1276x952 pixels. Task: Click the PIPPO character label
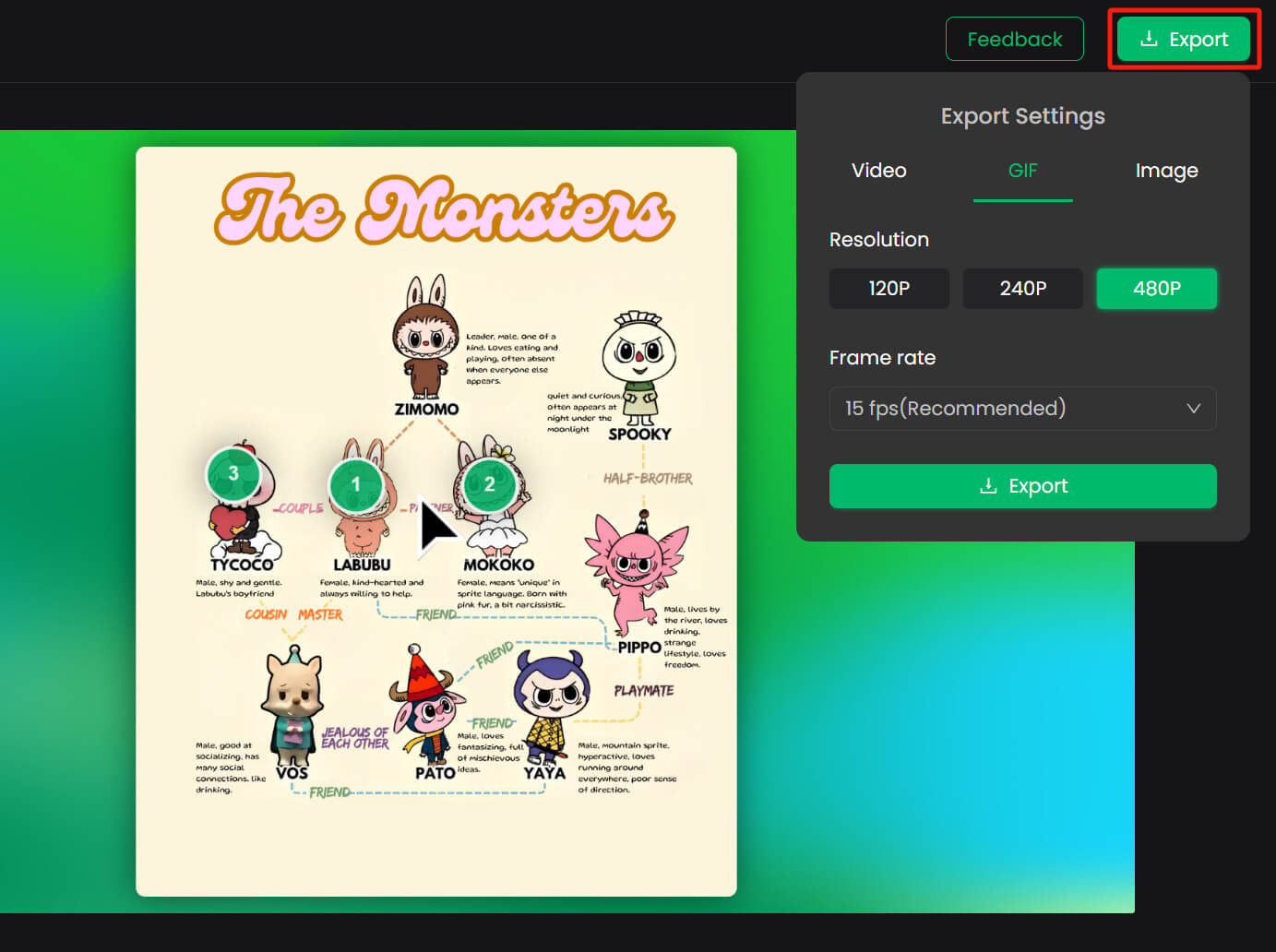(639, 648)
